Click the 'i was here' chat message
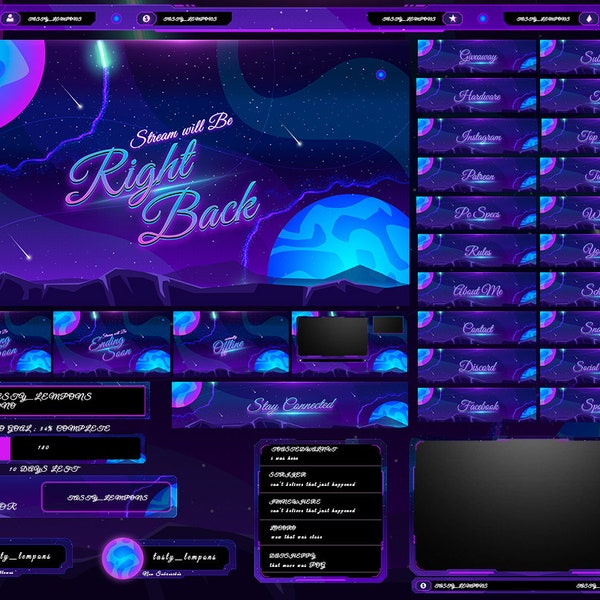This screenshot has height=600, width=600. [284, 458]
